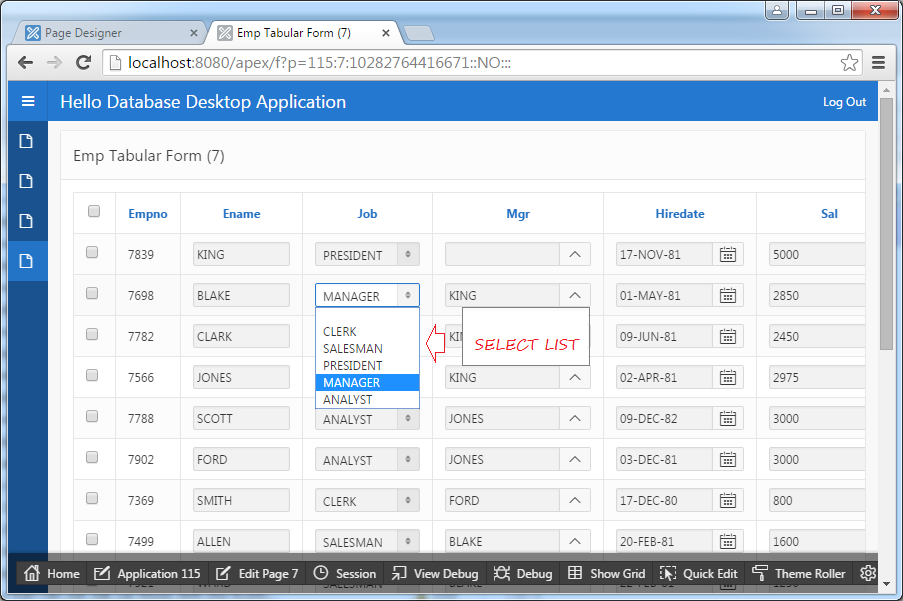Screen dimensions: 903x601
Task: Choose SALESMAN from the open Job list
Action: point(367,348)
